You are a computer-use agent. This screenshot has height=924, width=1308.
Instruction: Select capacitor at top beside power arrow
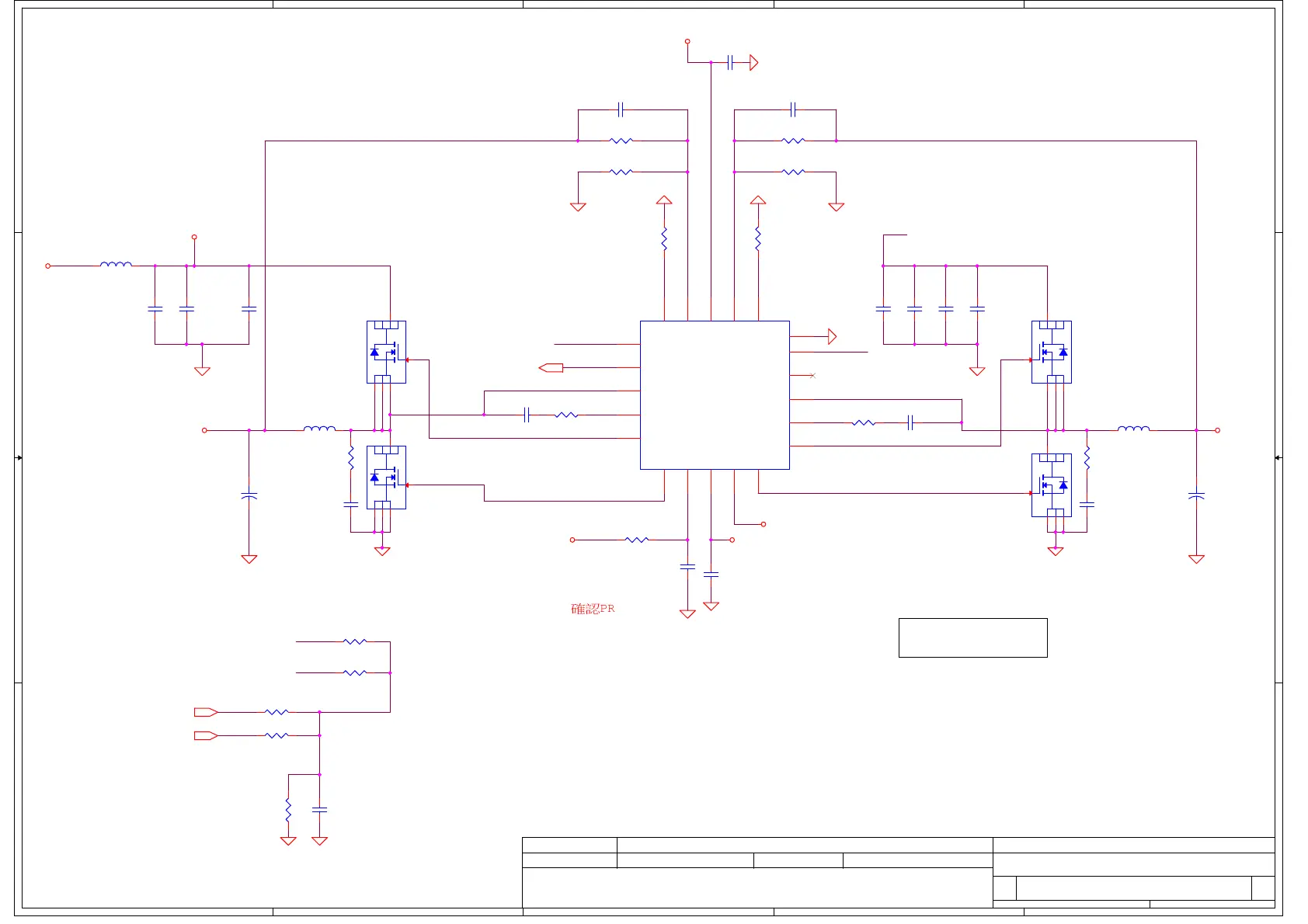tap(730, 62)
